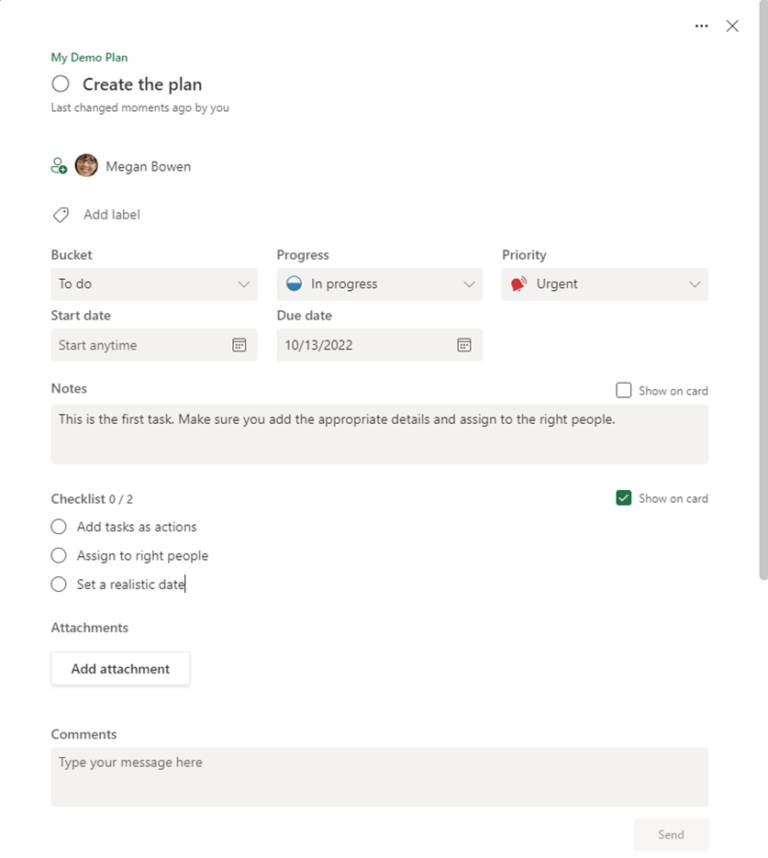
Task: Open the Due date calendar picker icon
Action: tap(464, 344)
